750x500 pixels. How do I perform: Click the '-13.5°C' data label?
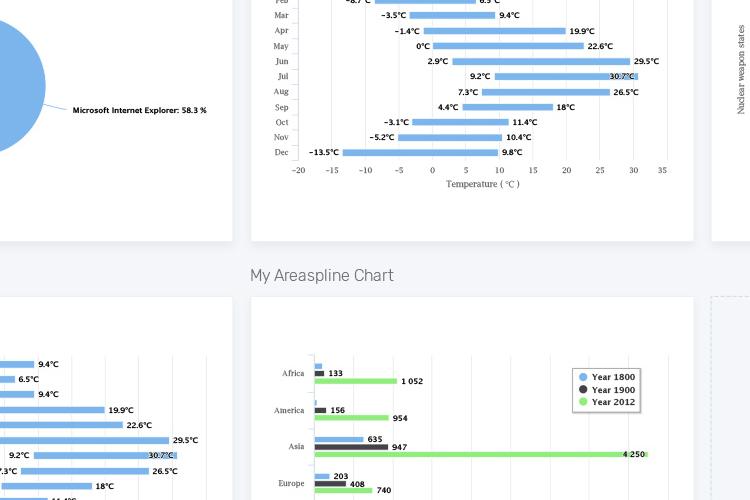pyautogui.click(x=324, y=153)
